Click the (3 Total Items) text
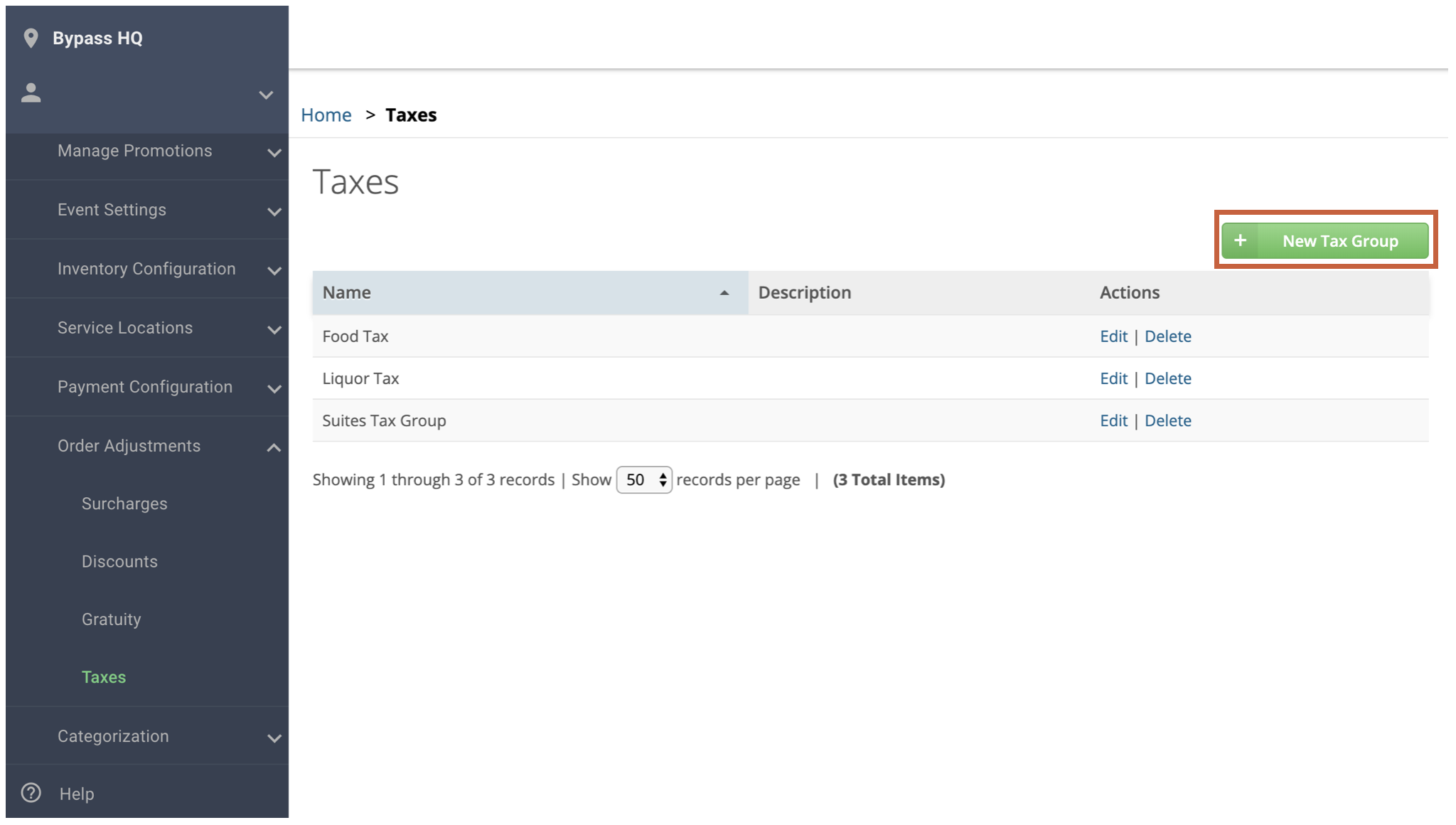1456x825 pixels. pyautogui.click(x=889, y=480)
